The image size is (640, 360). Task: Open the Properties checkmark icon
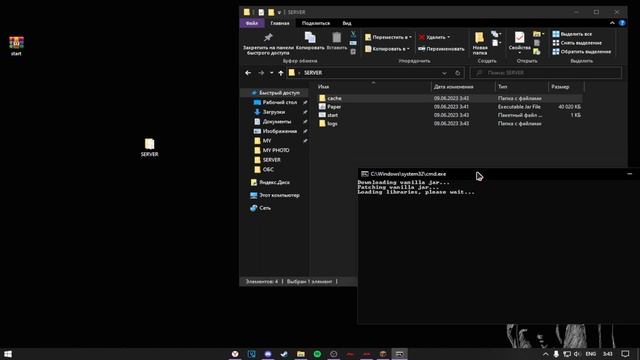(x=519, y=38)
